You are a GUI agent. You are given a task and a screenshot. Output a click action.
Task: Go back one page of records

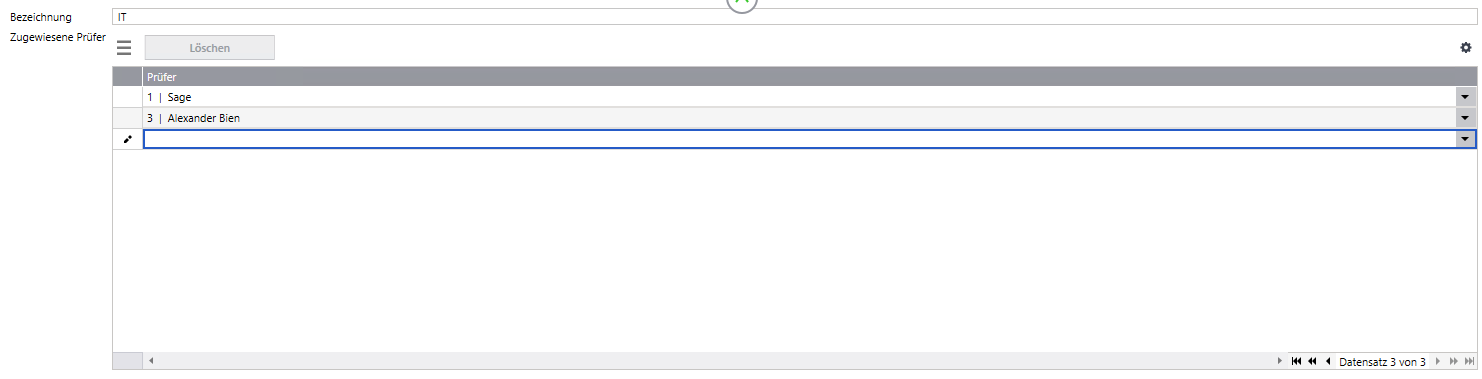(1312, 361)
